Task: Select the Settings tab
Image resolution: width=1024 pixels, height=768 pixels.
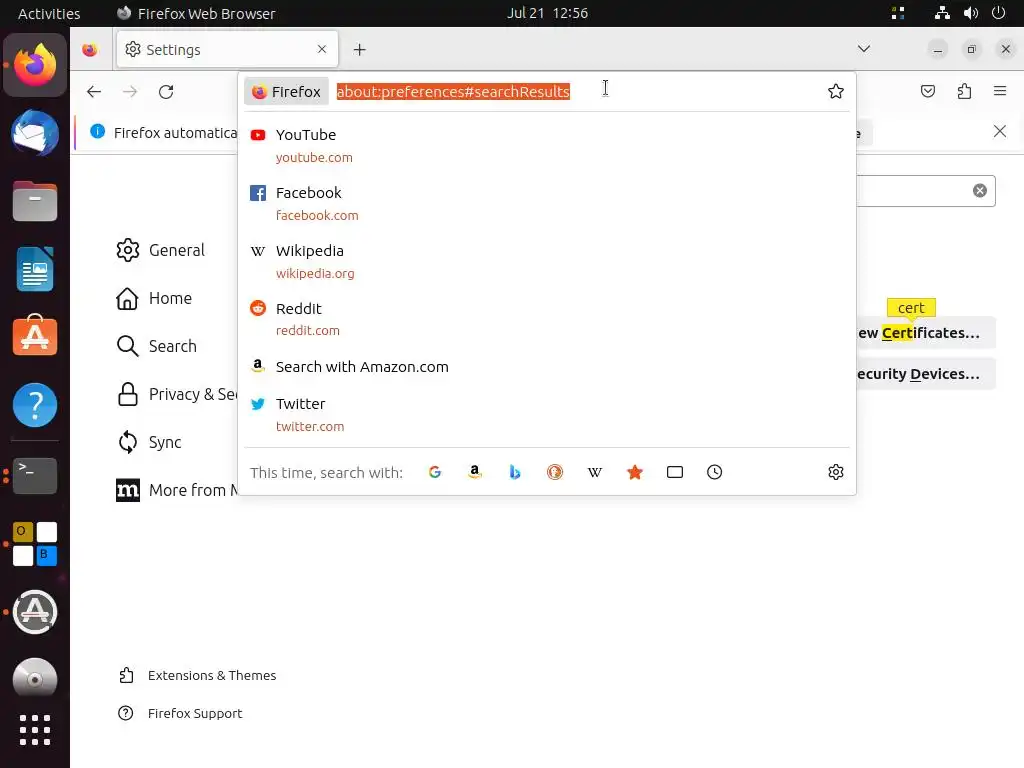Action: (227, 50)
